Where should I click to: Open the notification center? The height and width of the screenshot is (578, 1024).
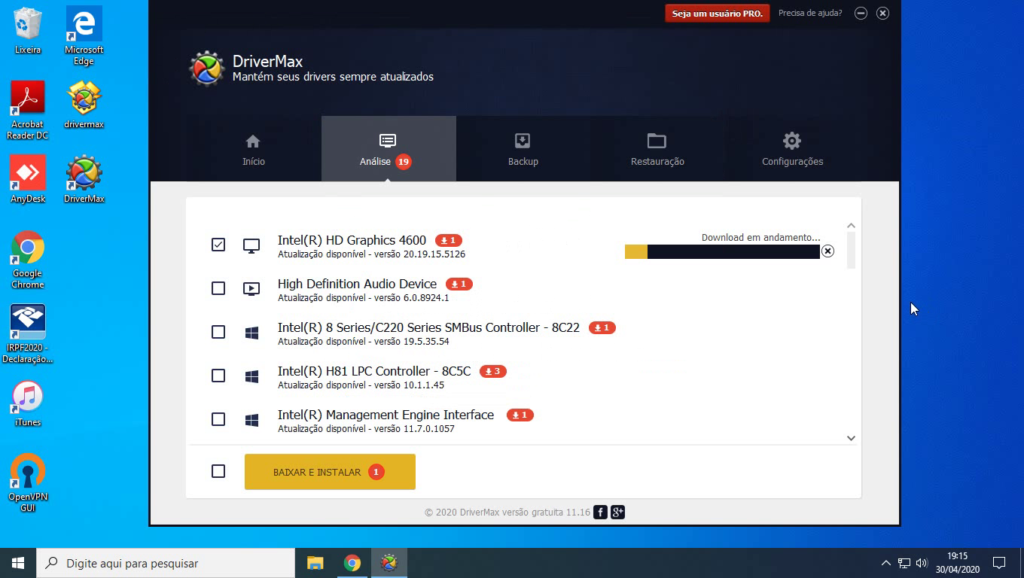tap(999, 563)
